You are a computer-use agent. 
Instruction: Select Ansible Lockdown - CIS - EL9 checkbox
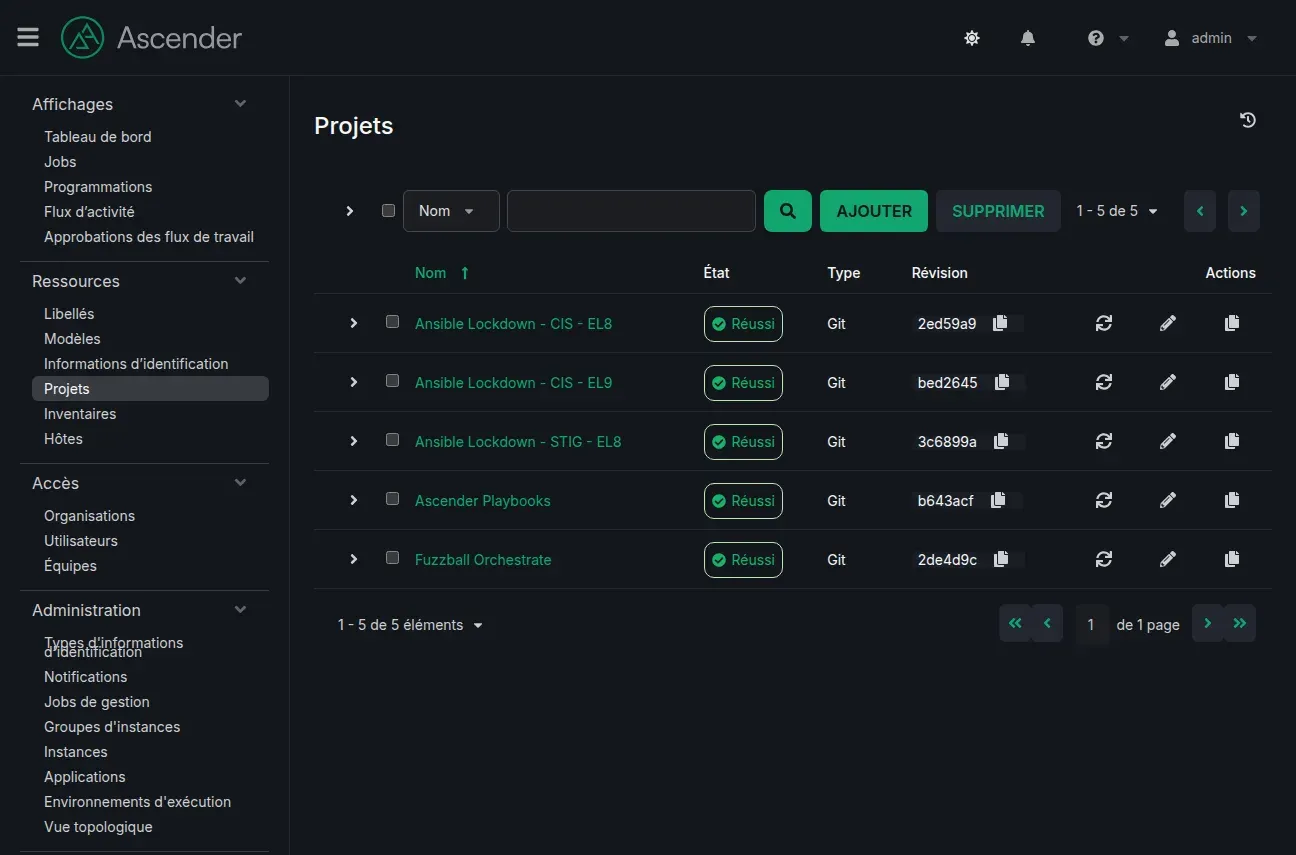392,381
